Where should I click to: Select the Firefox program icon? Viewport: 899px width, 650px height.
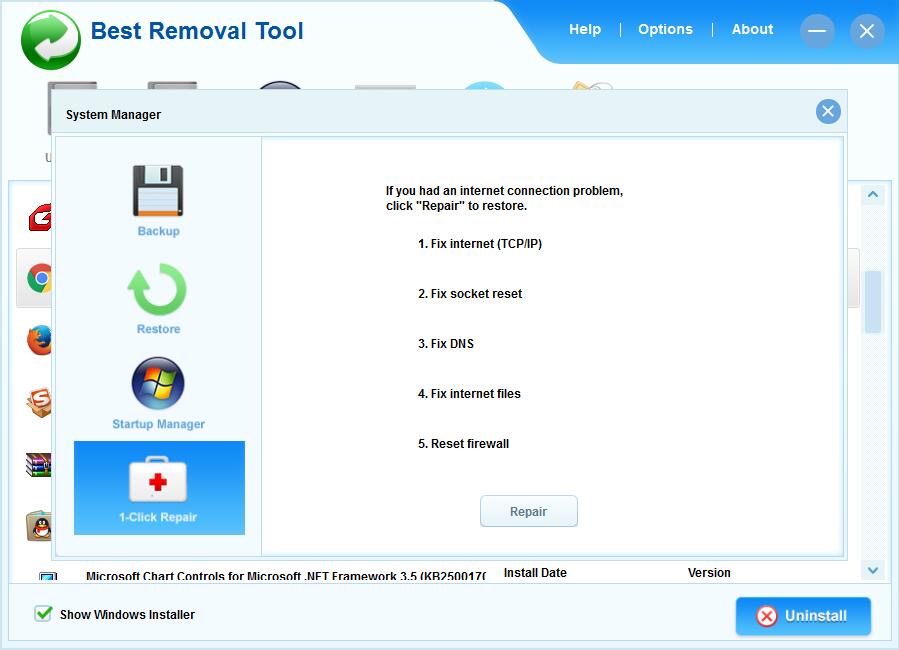pyautogui.click(x=40, y=340)
